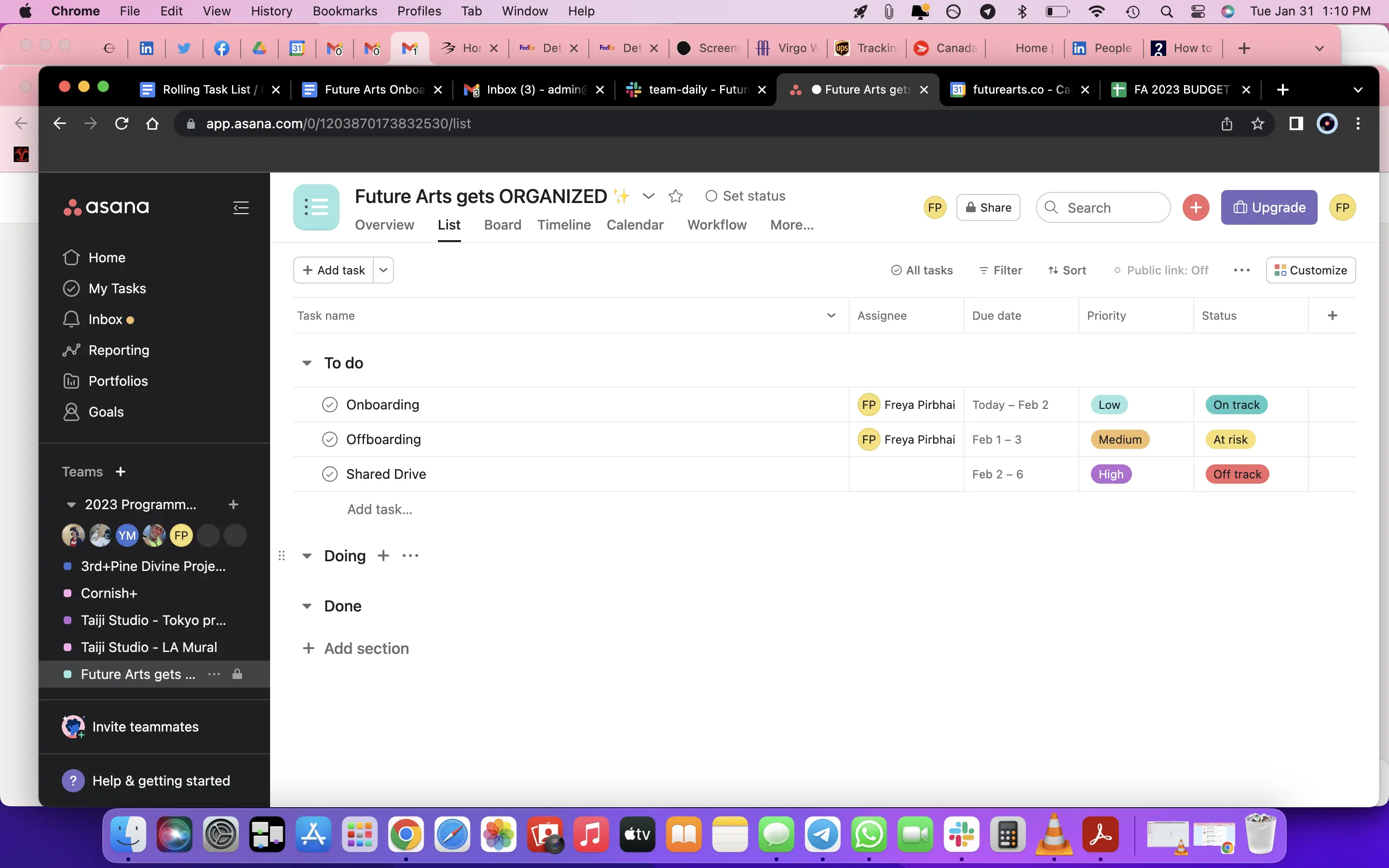Click Filter in toolbar

pyautogui.click(x=1000, y=270)
